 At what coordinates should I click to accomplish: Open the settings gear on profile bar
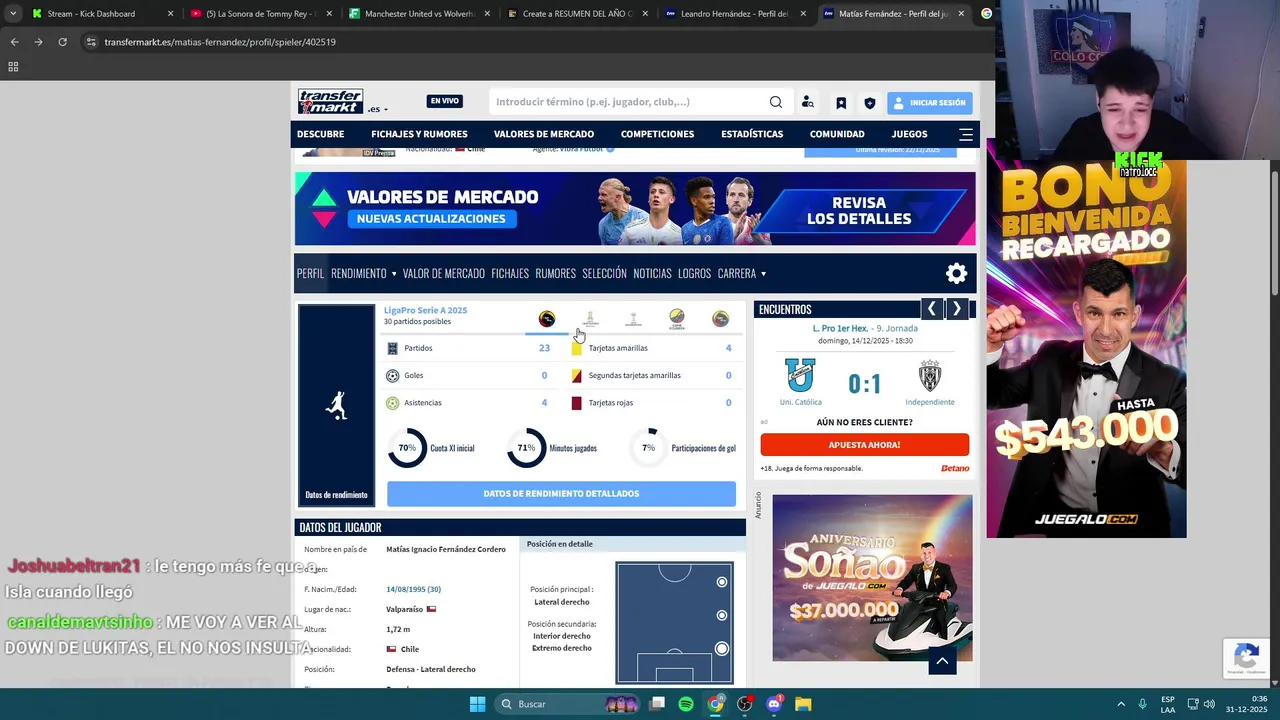(957, 273)
